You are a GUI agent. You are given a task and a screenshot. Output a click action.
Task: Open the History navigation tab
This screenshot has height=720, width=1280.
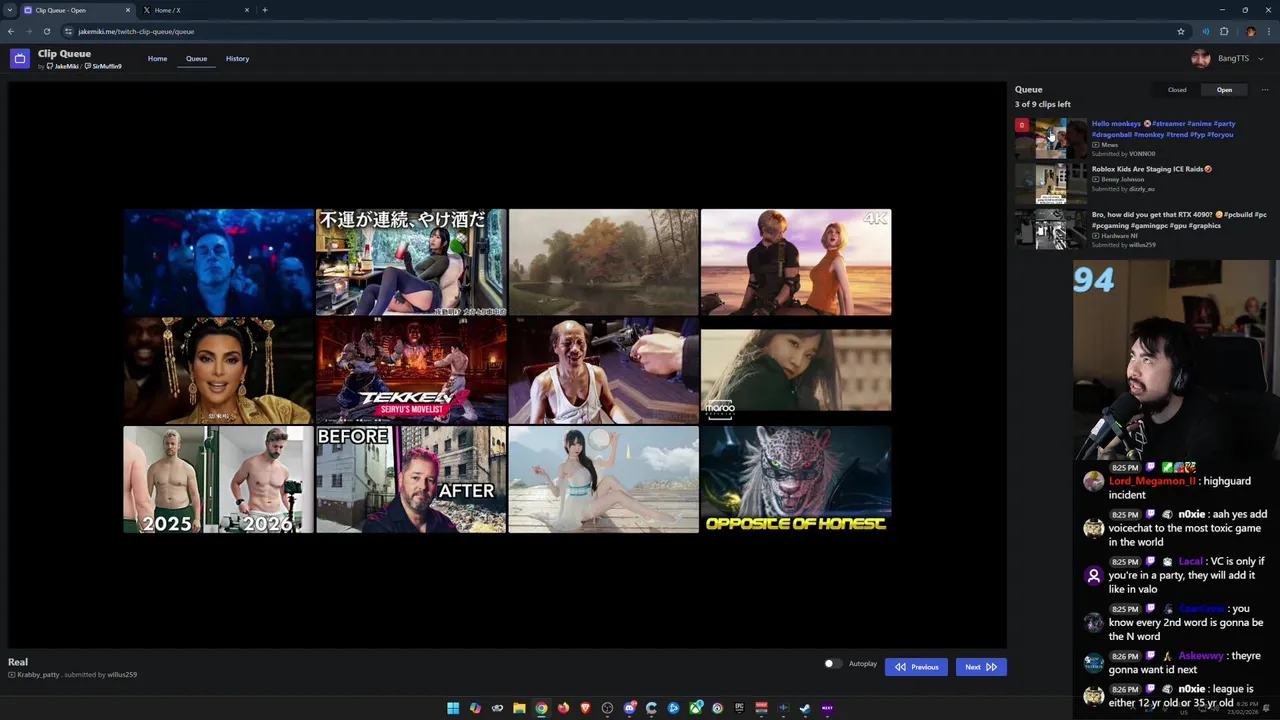click(238, 59)
